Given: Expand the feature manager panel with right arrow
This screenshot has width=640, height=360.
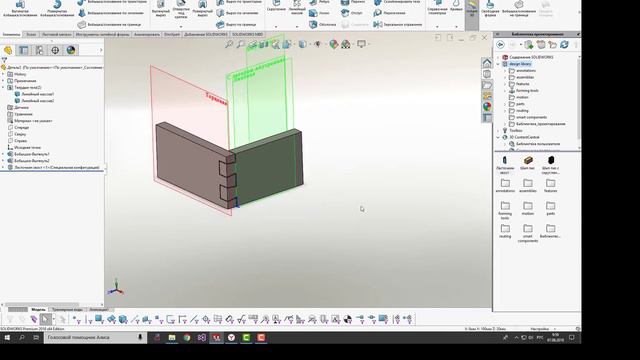Looking at the screenshot, I should 101,50.
